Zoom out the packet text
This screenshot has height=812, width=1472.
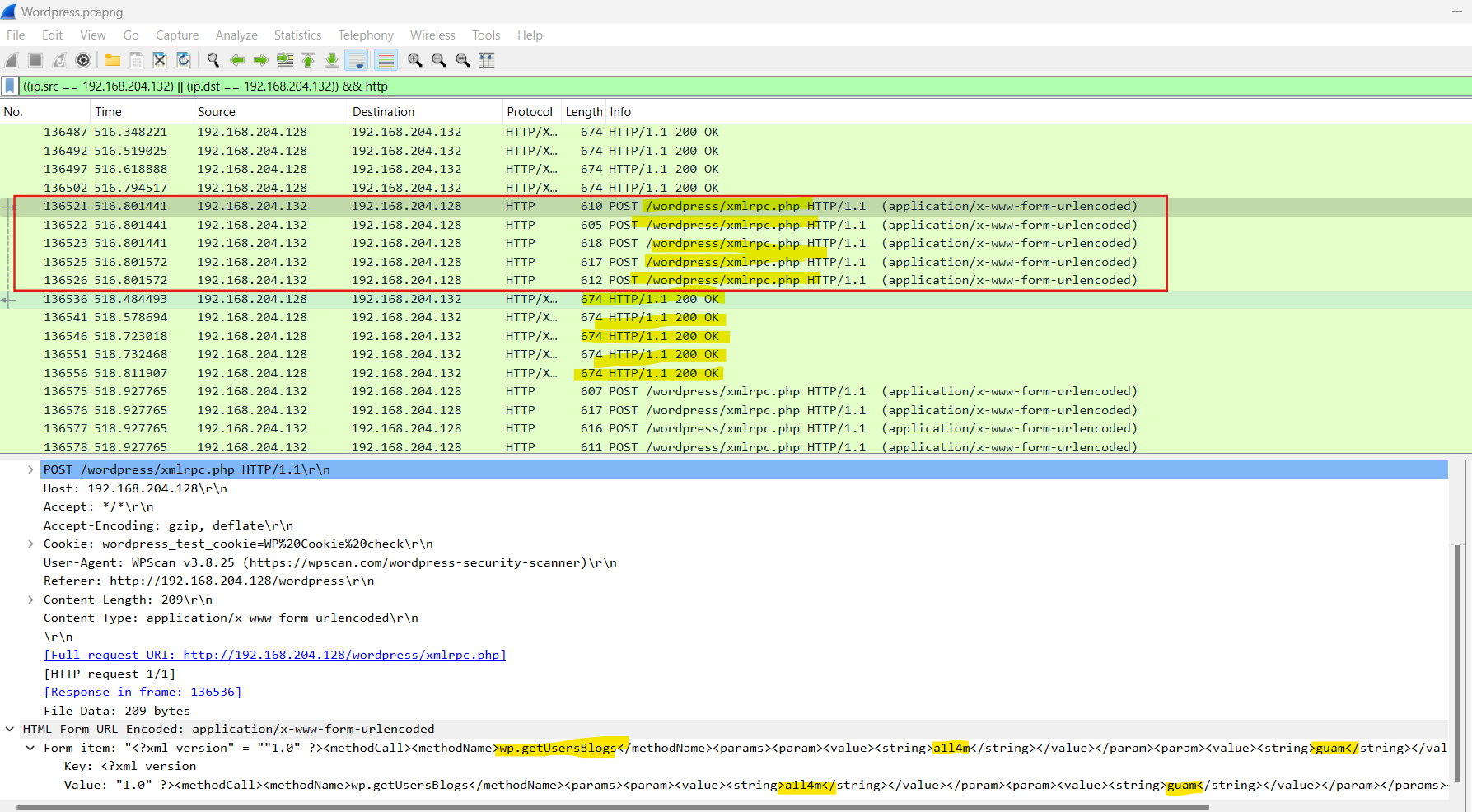tap(439, 60)
